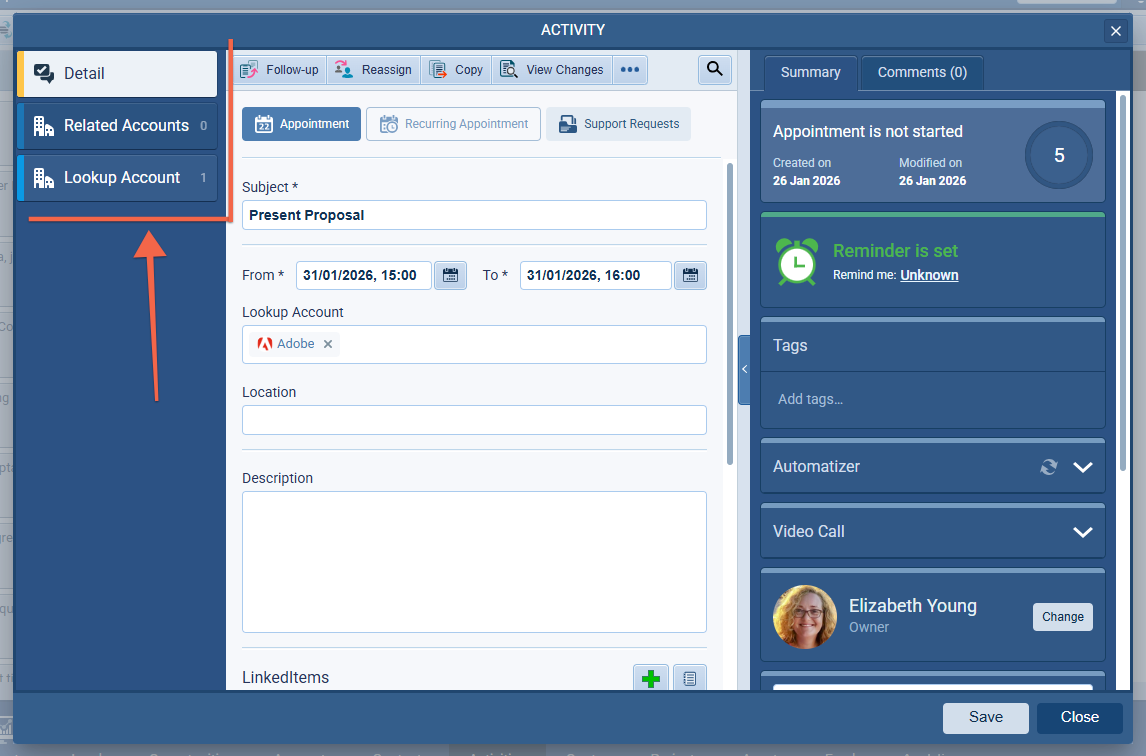Switch to the Comments tab
Screen dimensions: 1146x756
point(921,73)
